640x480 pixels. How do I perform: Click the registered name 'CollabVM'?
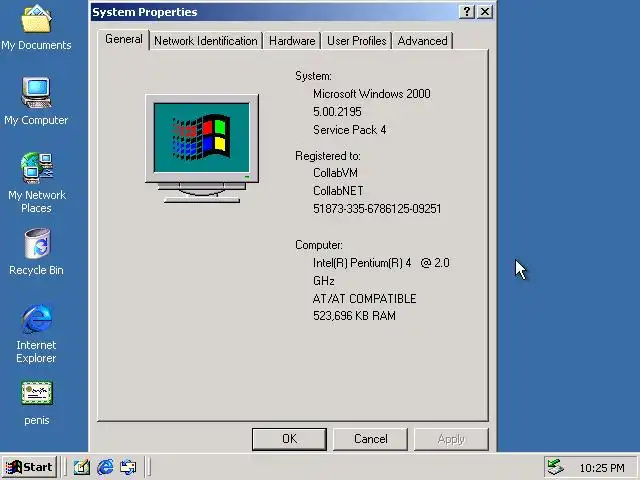point(336,173)
